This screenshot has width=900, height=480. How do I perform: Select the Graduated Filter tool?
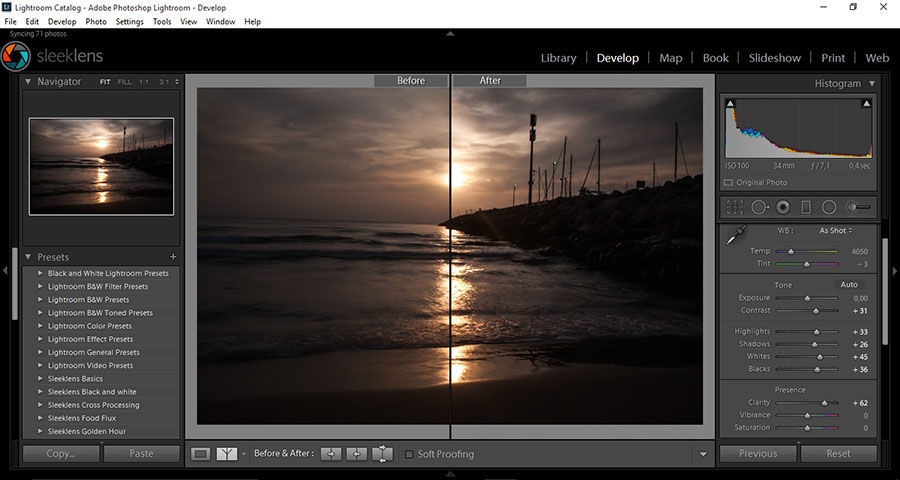pyautogui.click(x=806, y=207)
